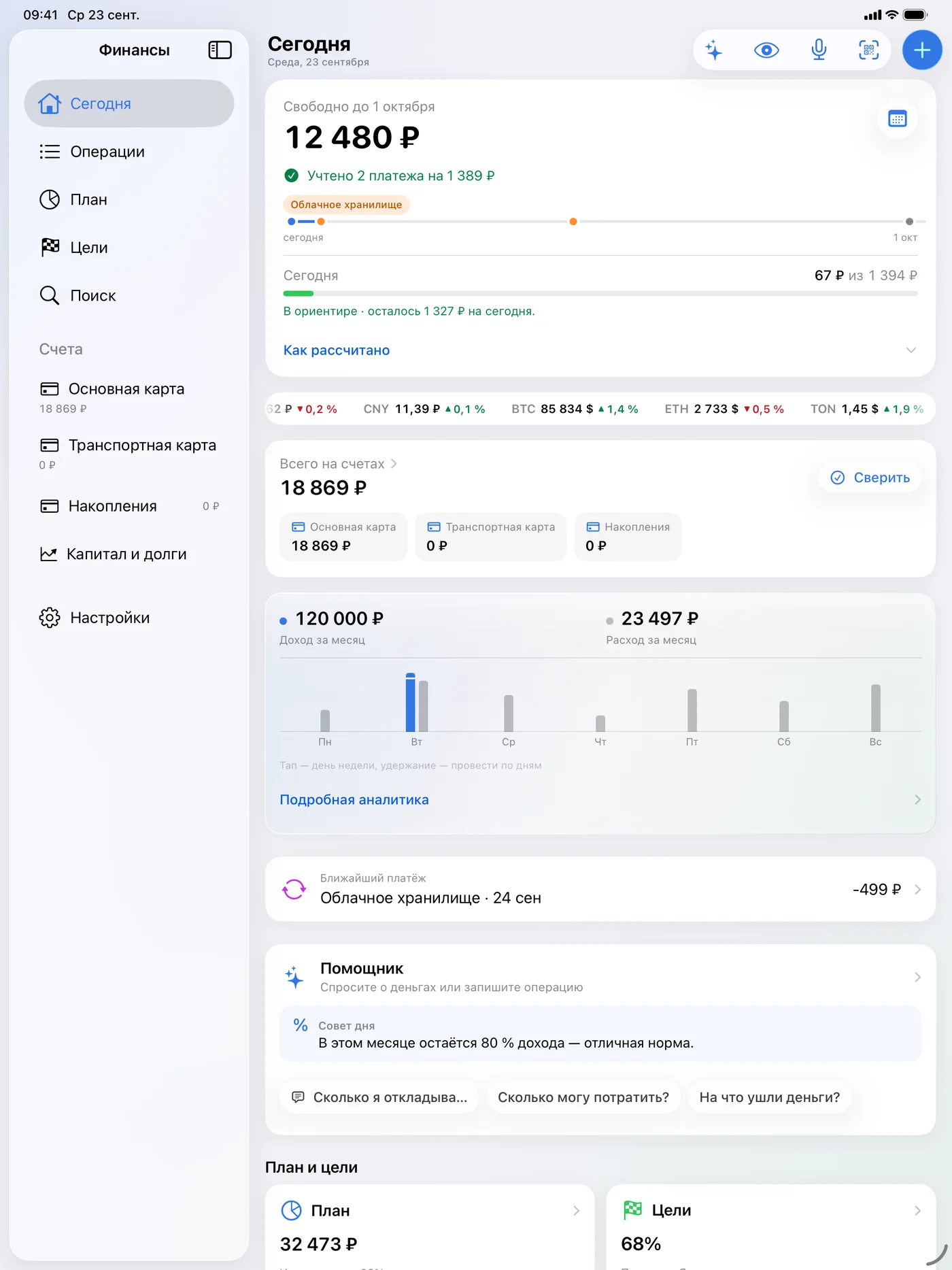Open План card in План и цели
Image resolution: width=952 pixels, height=1270 pixels.
pyautogui.click(x=430, y=1226)
